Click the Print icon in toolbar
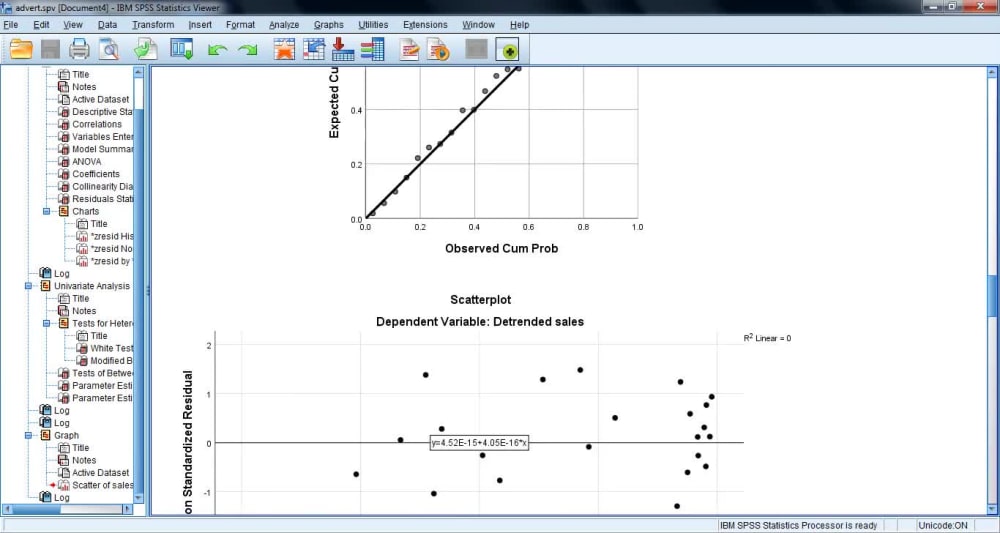1000x533 pixels. [80, 49]
